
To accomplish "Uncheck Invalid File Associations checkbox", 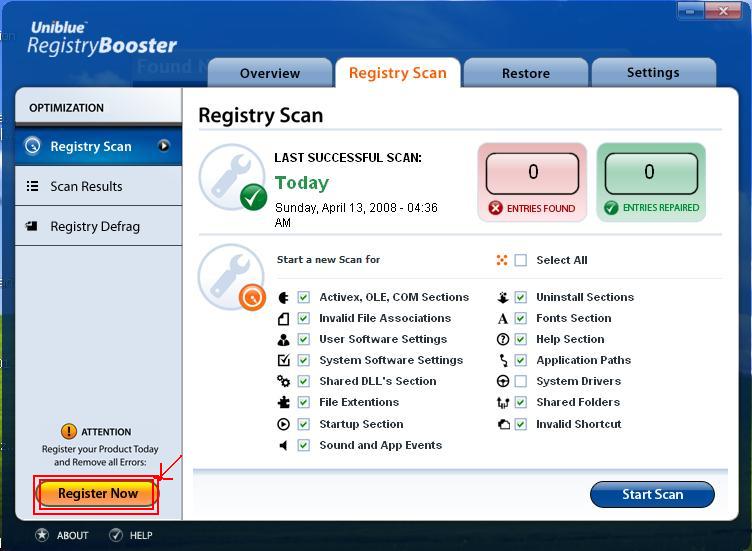I will [304, 318].
